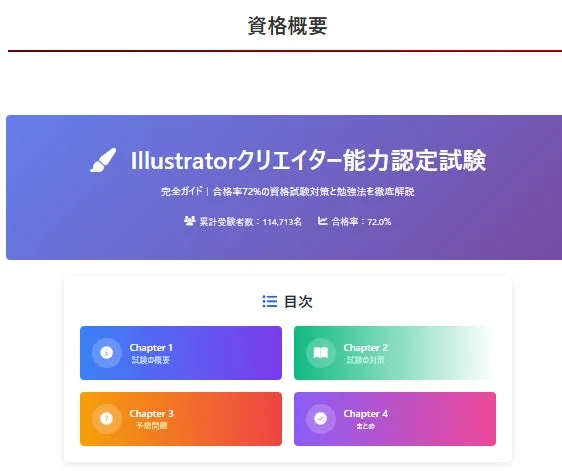
Task: Click the 合格率：72.0% text
Action: (x=361, y=222)
